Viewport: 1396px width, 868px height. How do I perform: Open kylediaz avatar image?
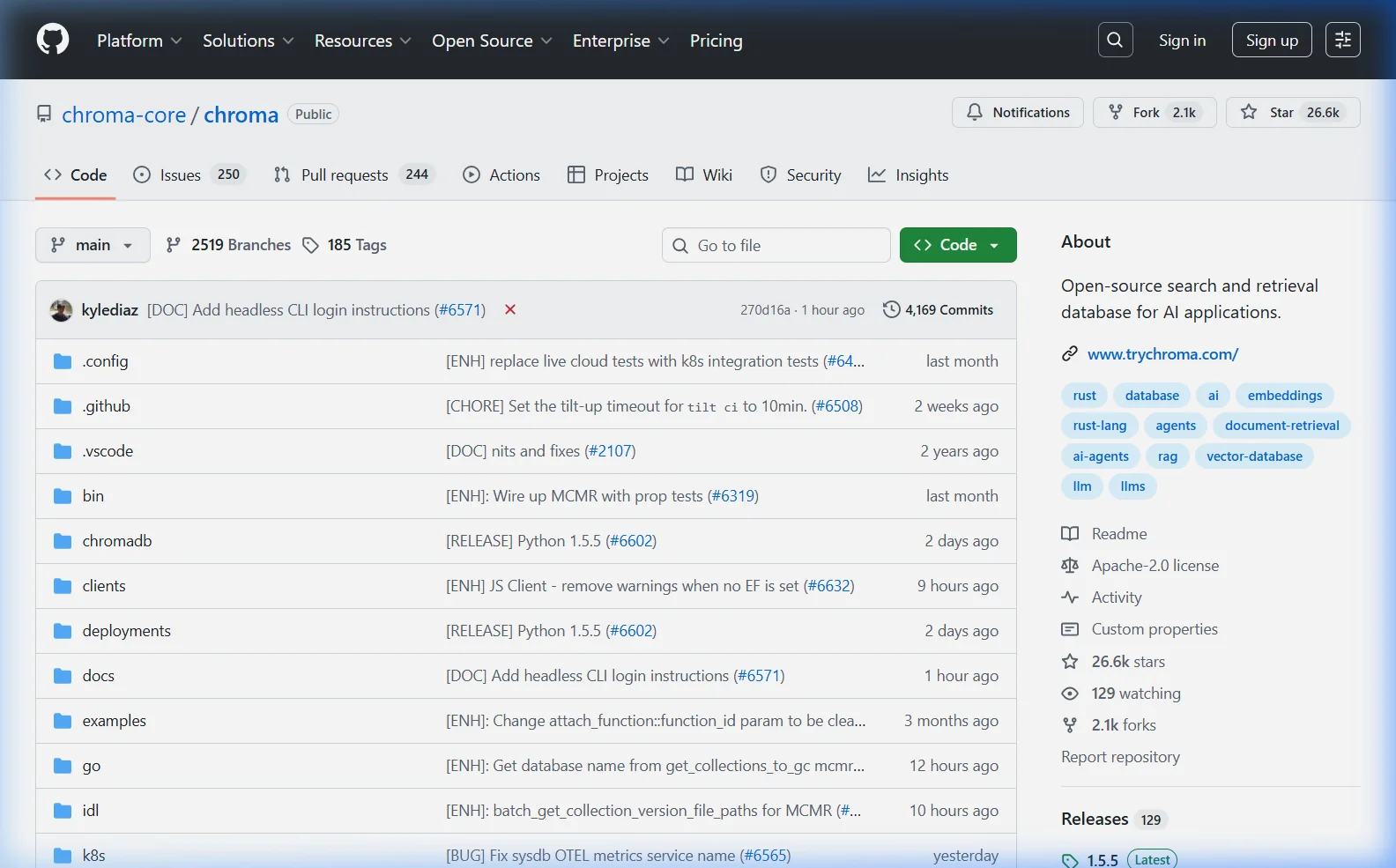point(61,310)
